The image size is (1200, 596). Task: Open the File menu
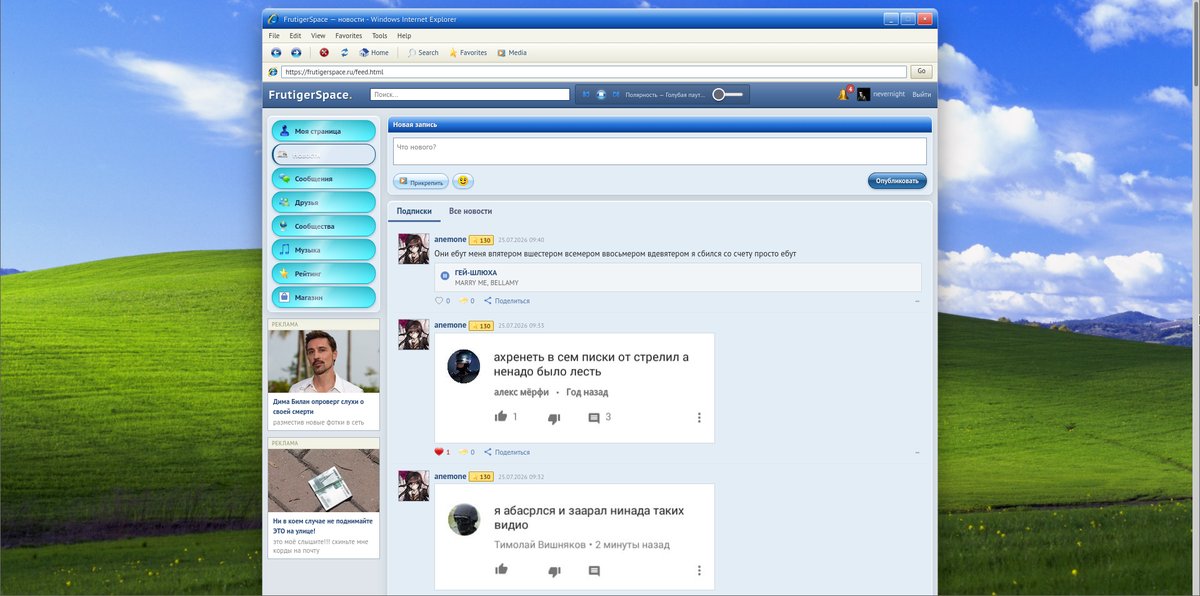pyautogui.click(x=274, y=35)
